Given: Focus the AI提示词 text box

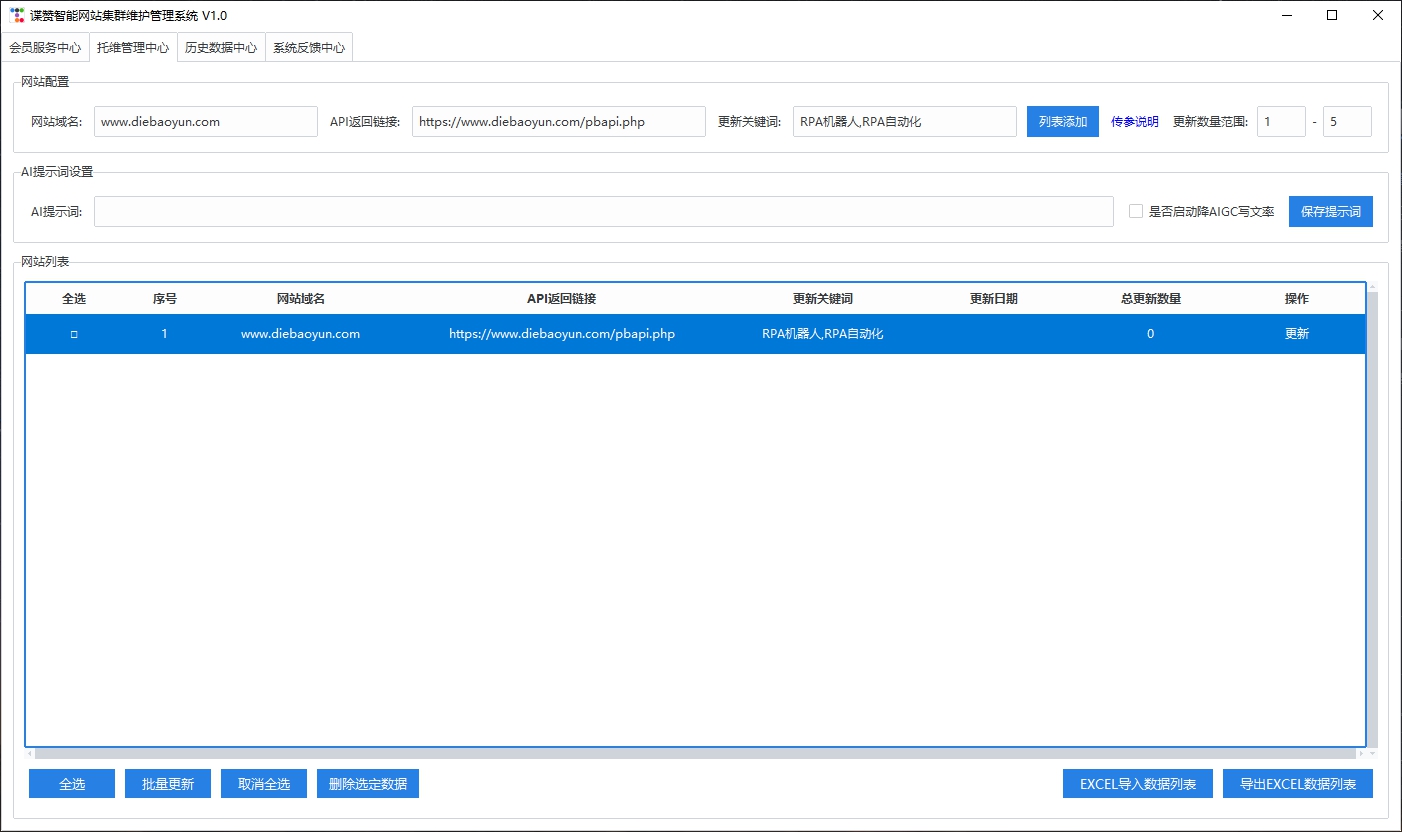Looking at the screenshot, I should [604, 212].
